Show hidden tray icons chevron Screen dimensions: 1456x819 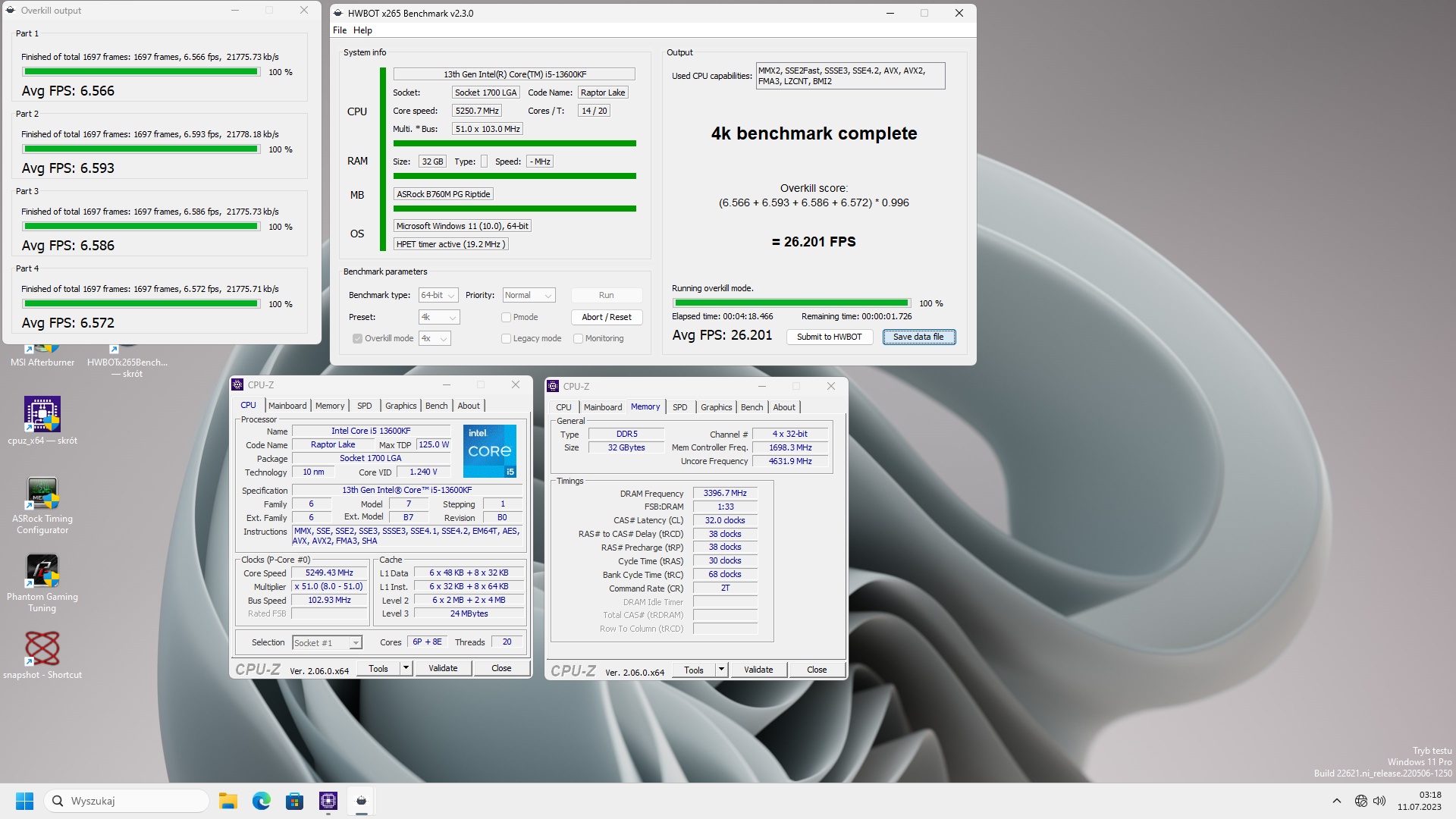tap(1337, 801)
